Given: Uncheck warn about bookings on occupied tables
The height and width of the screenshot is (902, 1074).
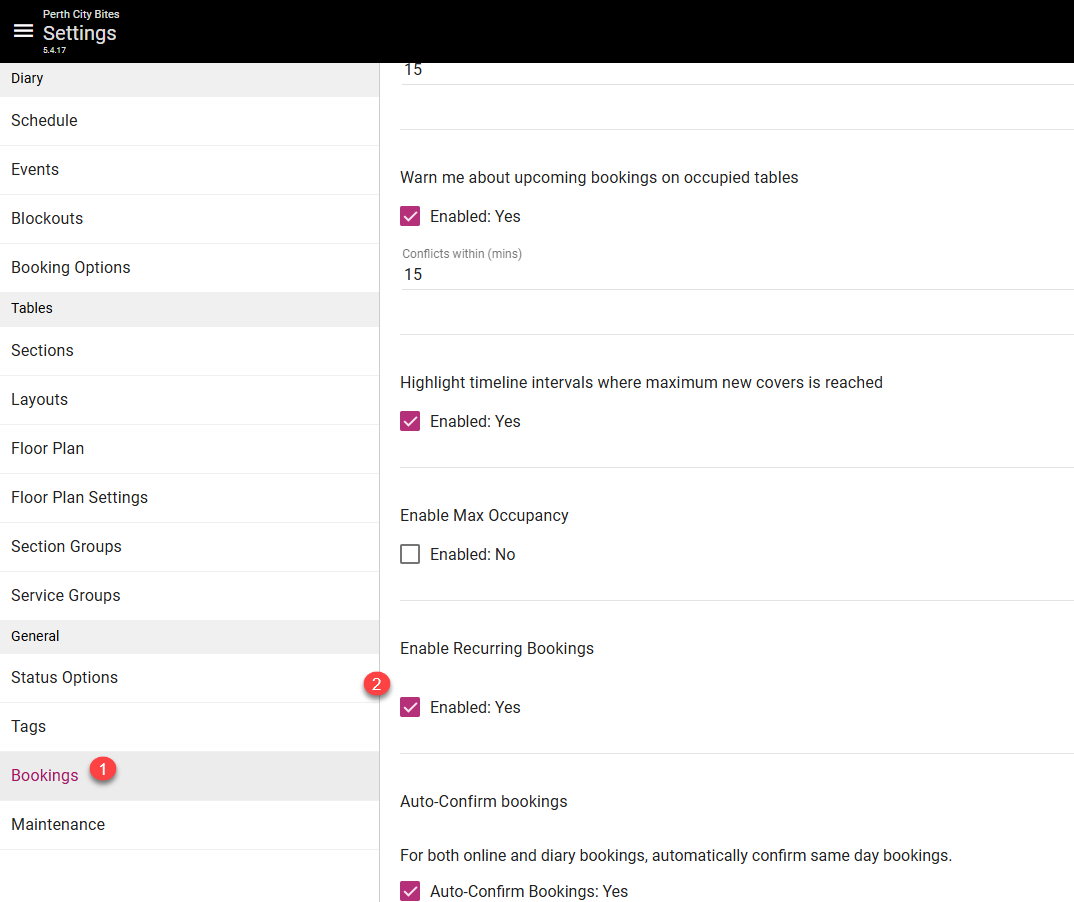Looking at the screenshot, I should (x=410, y=215).
